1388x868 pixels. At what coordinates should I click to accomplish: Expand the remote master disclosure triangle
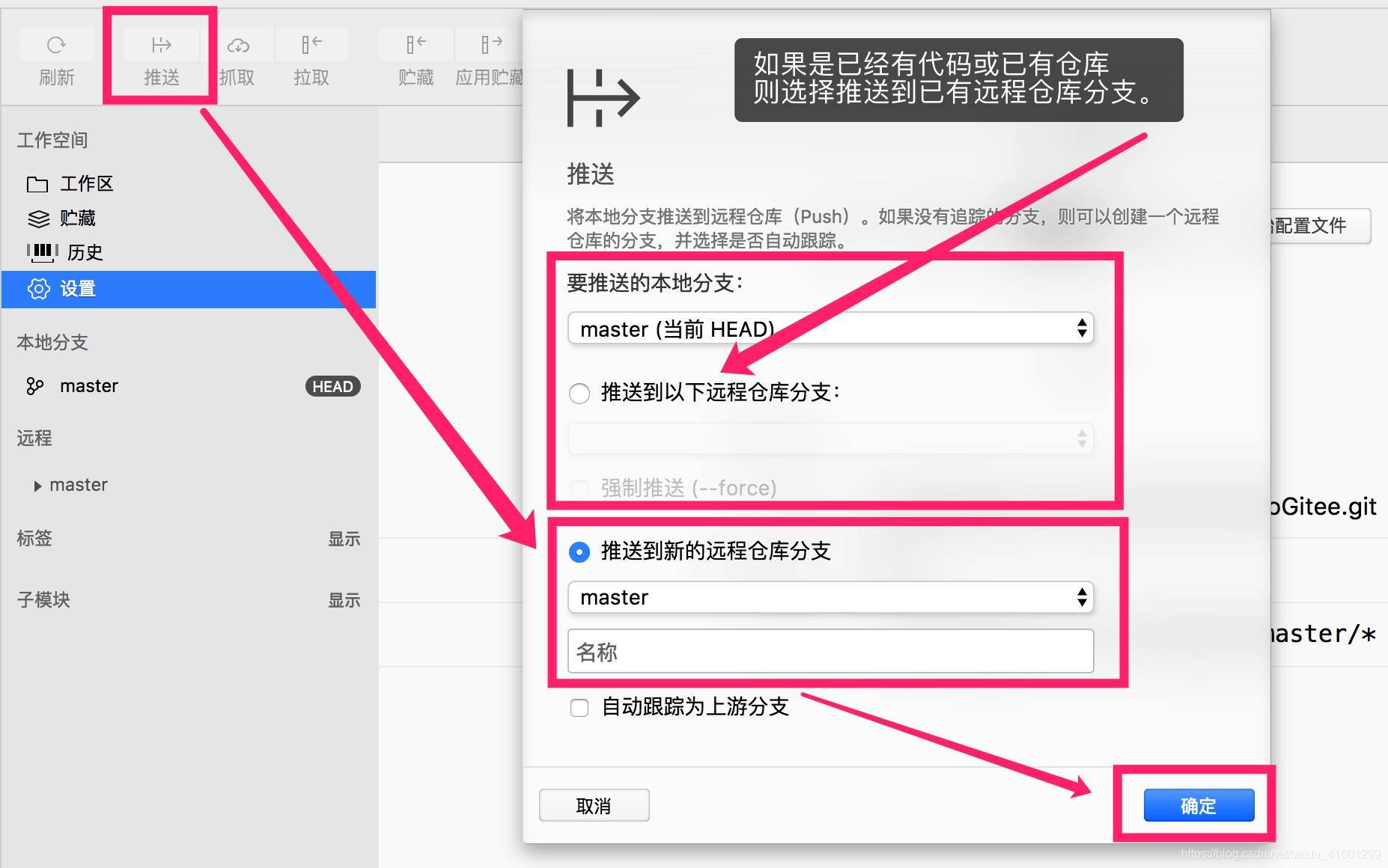tap(37, 486)
